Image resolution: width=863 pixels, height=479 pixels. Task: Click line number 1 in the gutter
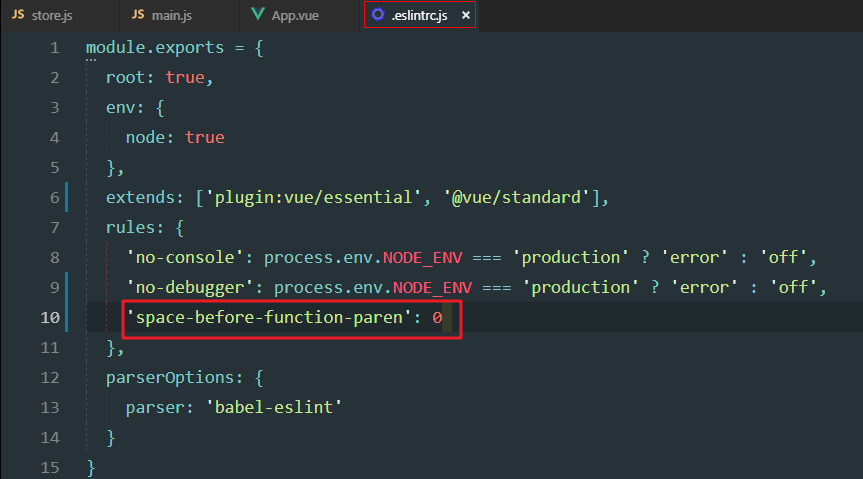coord(54,48)
